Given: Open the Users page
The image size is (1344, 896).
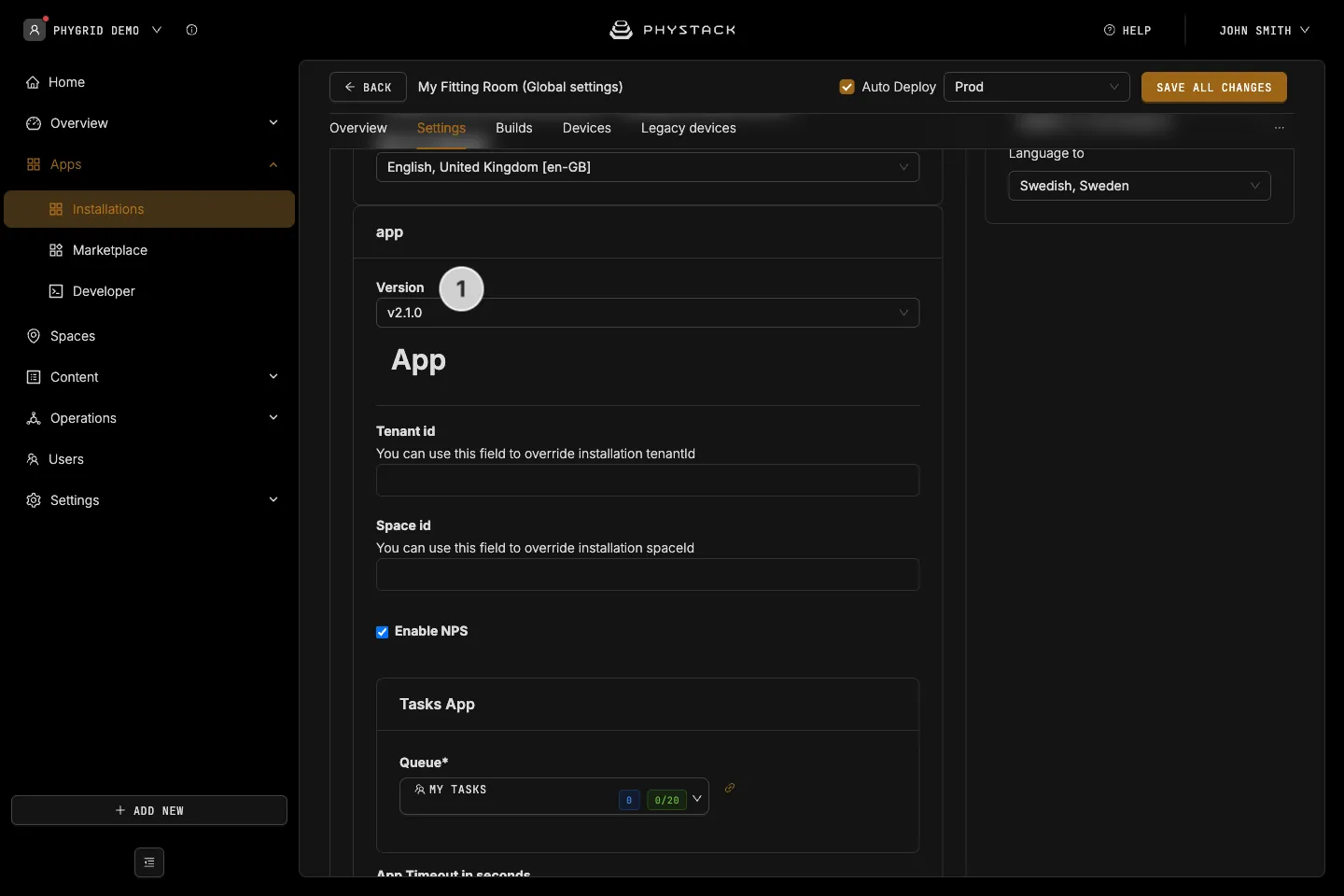Looking at the screenshot, I should [66, 459].
